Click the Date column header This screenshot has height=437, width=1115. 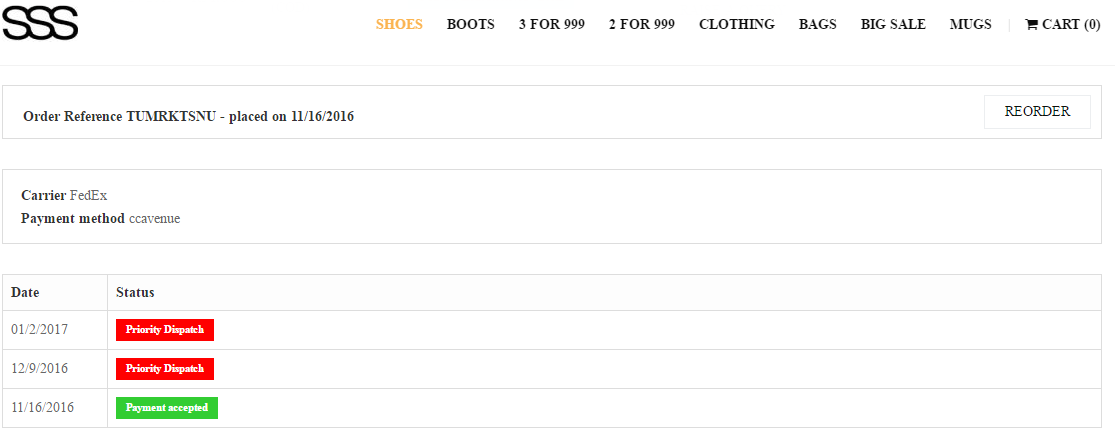click(x=25, y=292)
